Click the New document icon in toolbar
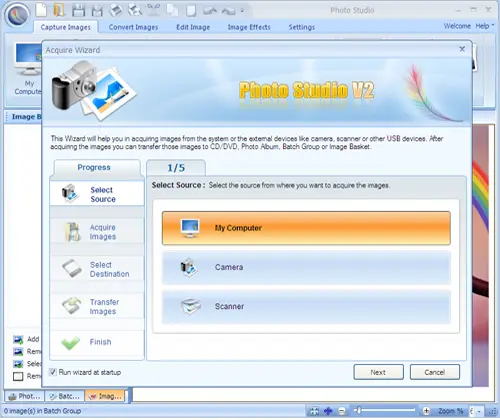500x420 pixels. [x=41, y=10]
